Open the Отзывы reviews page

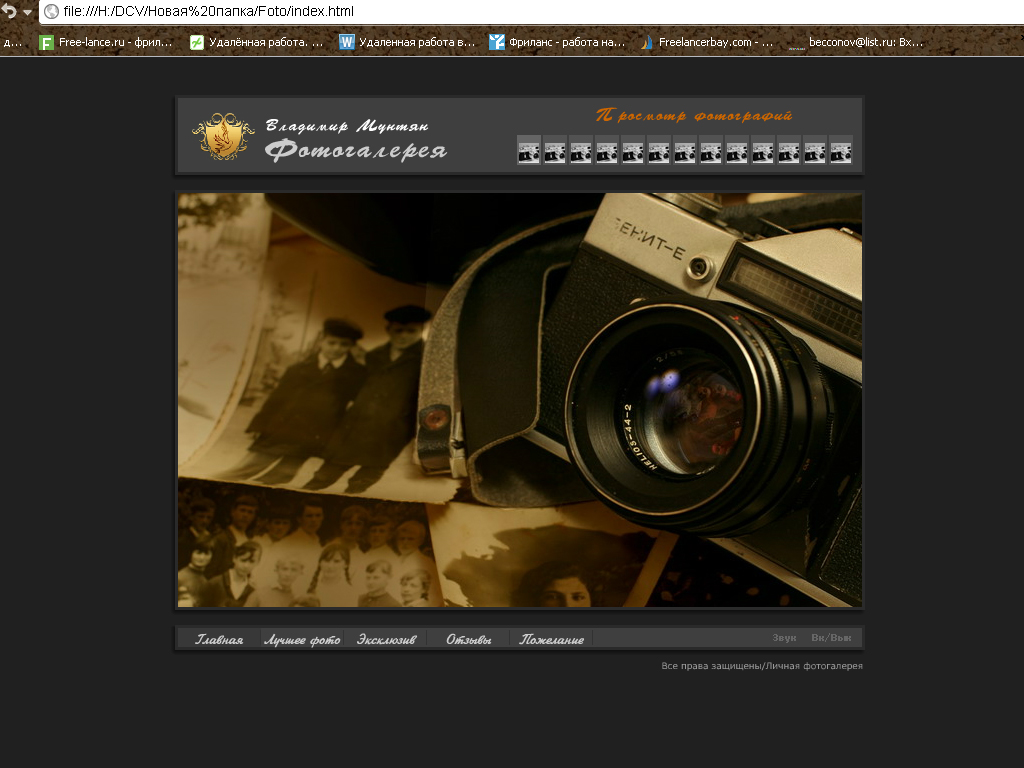coord(468,639)
